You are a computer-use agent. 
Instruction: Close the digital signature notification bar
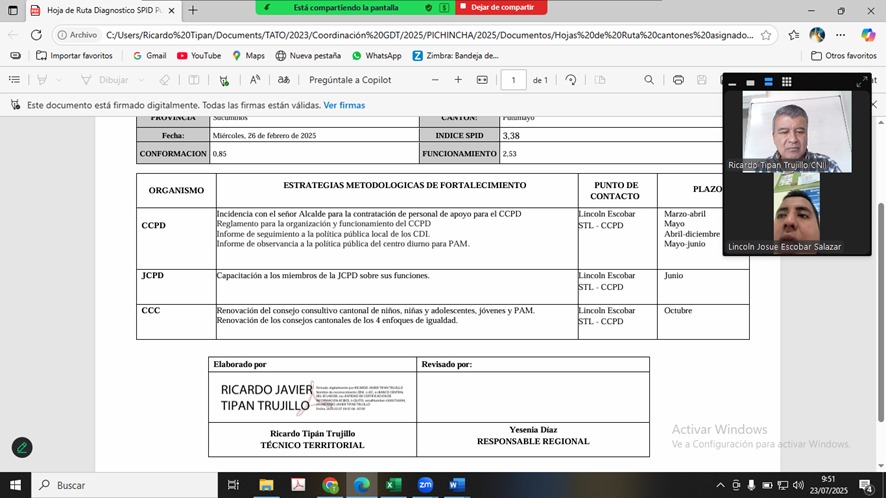874,105
